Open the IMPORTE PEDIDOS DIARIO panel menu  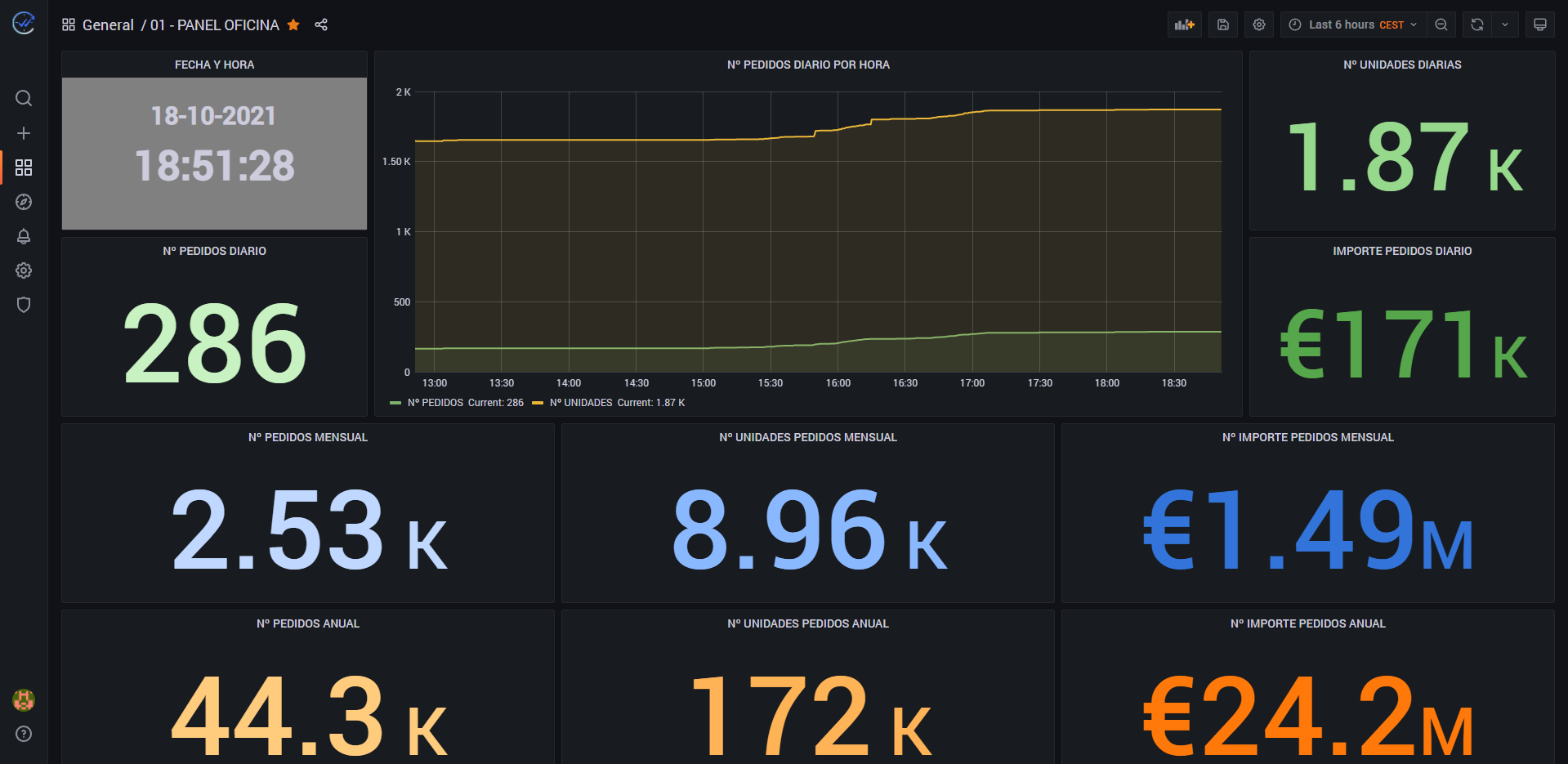1402,251
